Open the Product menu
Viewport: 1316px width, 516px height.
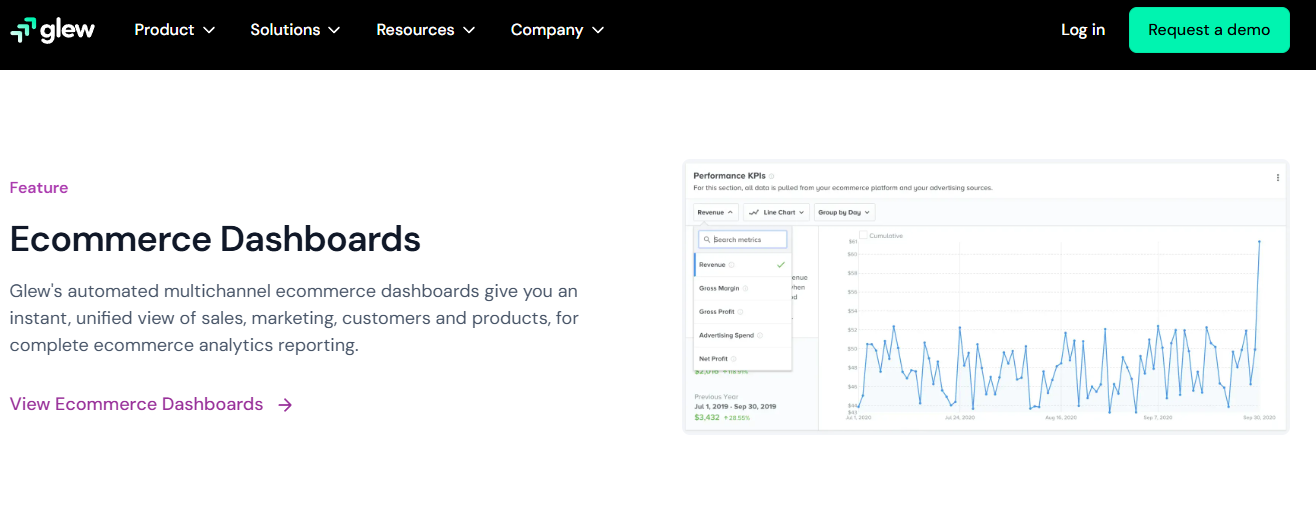(x=175, y=30)
